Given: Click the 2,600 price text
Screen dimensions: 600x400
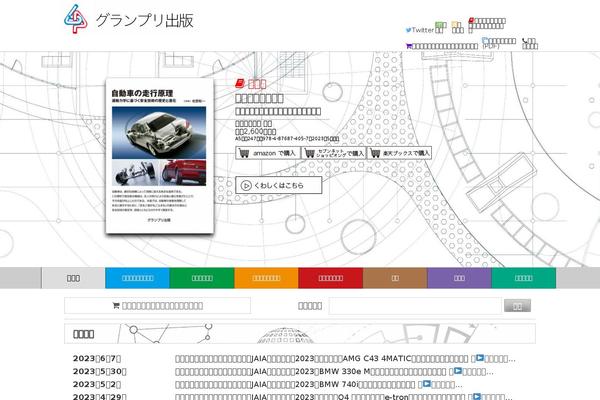Looking at the screenshot, I should [x=256, y=131].
